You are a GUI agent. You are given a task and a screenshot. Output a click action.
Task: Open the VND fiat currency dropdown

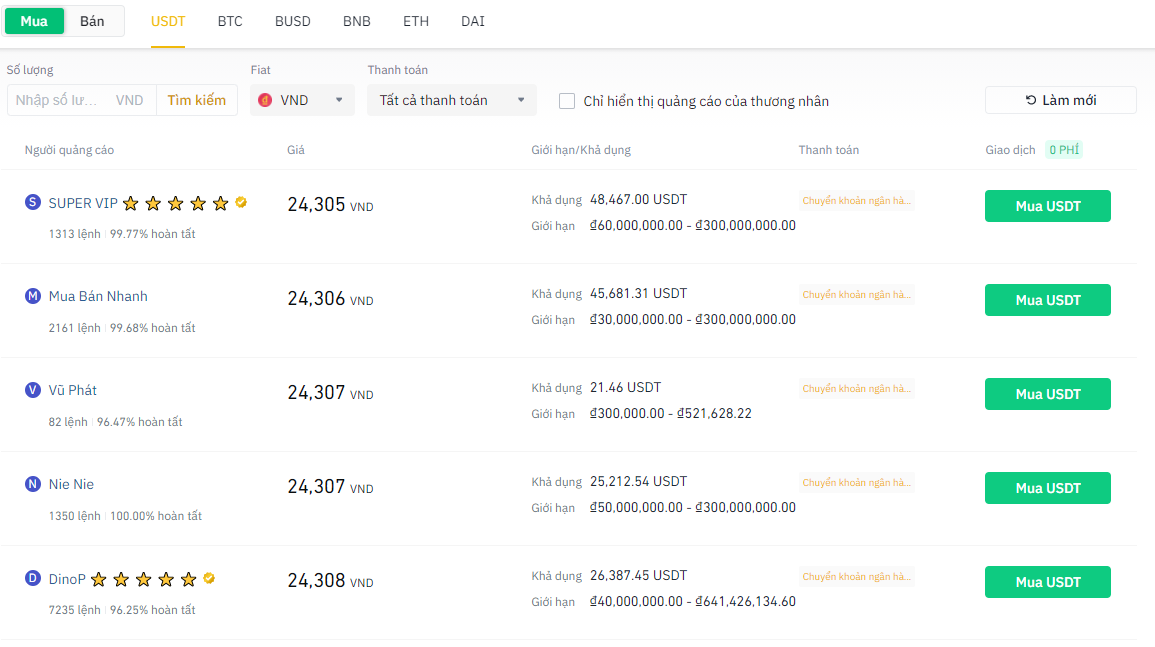(302, 100)
